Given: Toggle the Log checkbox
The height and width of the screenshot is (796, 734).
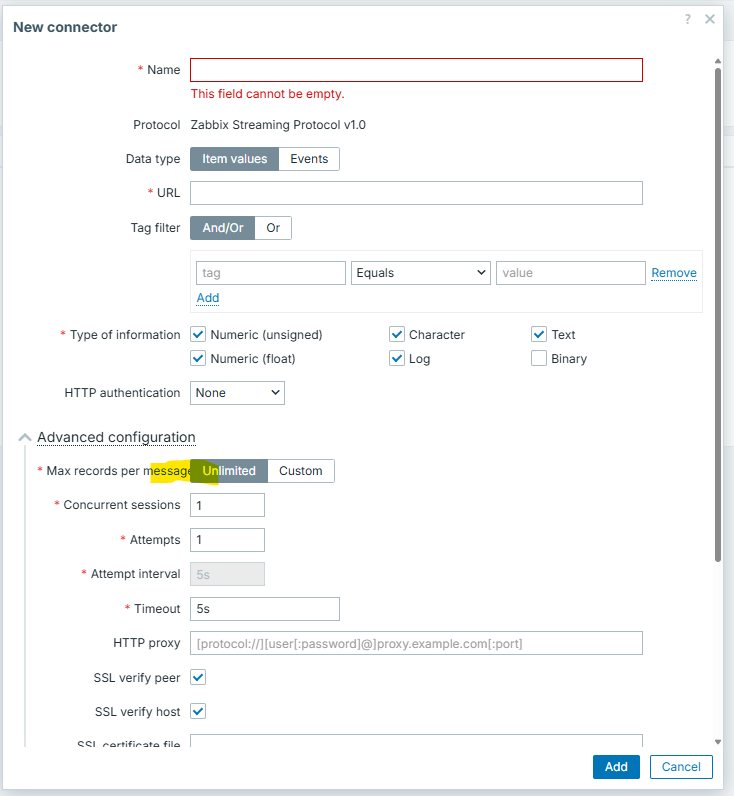Looking at the screenshot, I should pyautogui.click(x=397, y=359).
